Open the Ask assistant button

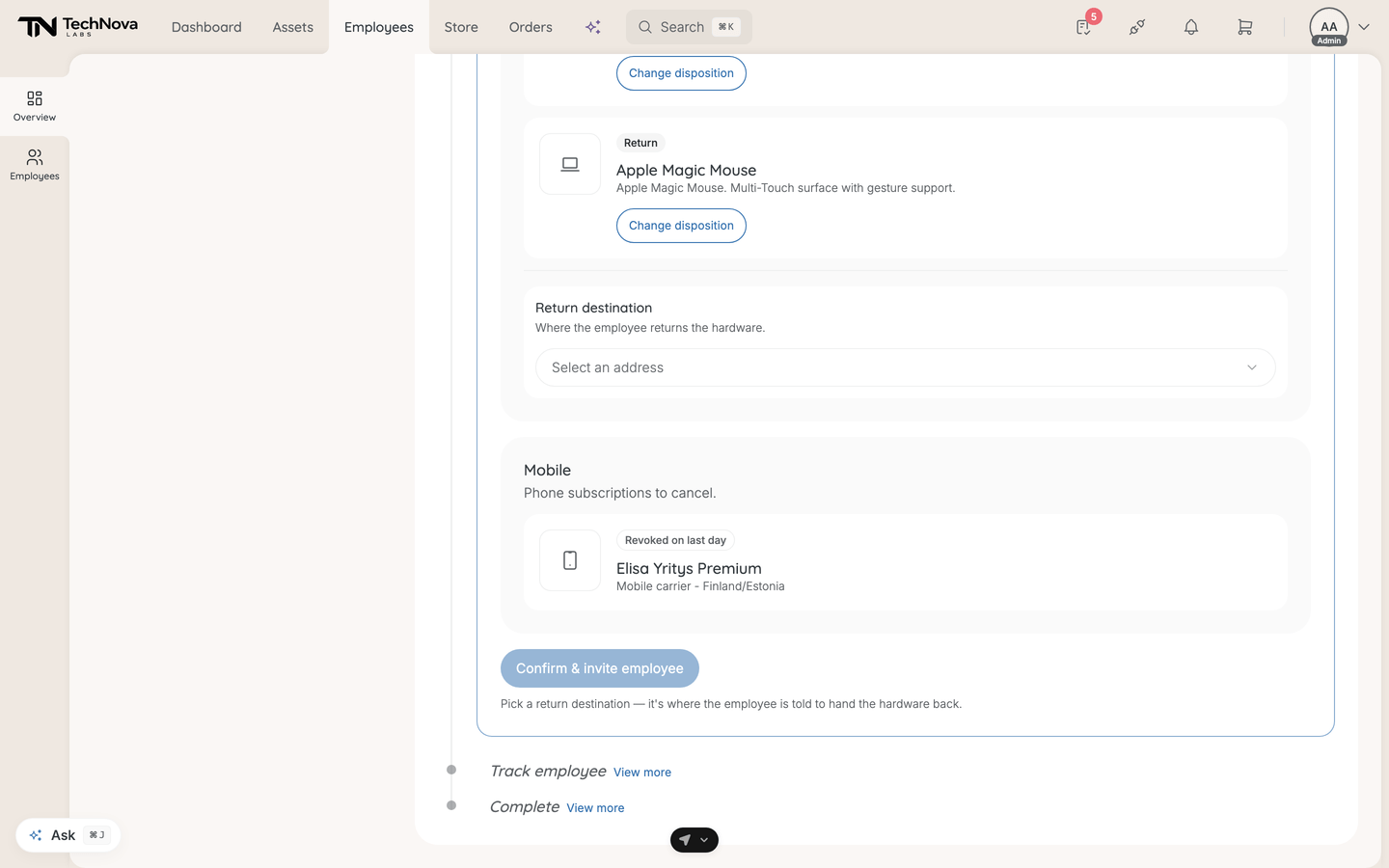[x=68, y=835]
